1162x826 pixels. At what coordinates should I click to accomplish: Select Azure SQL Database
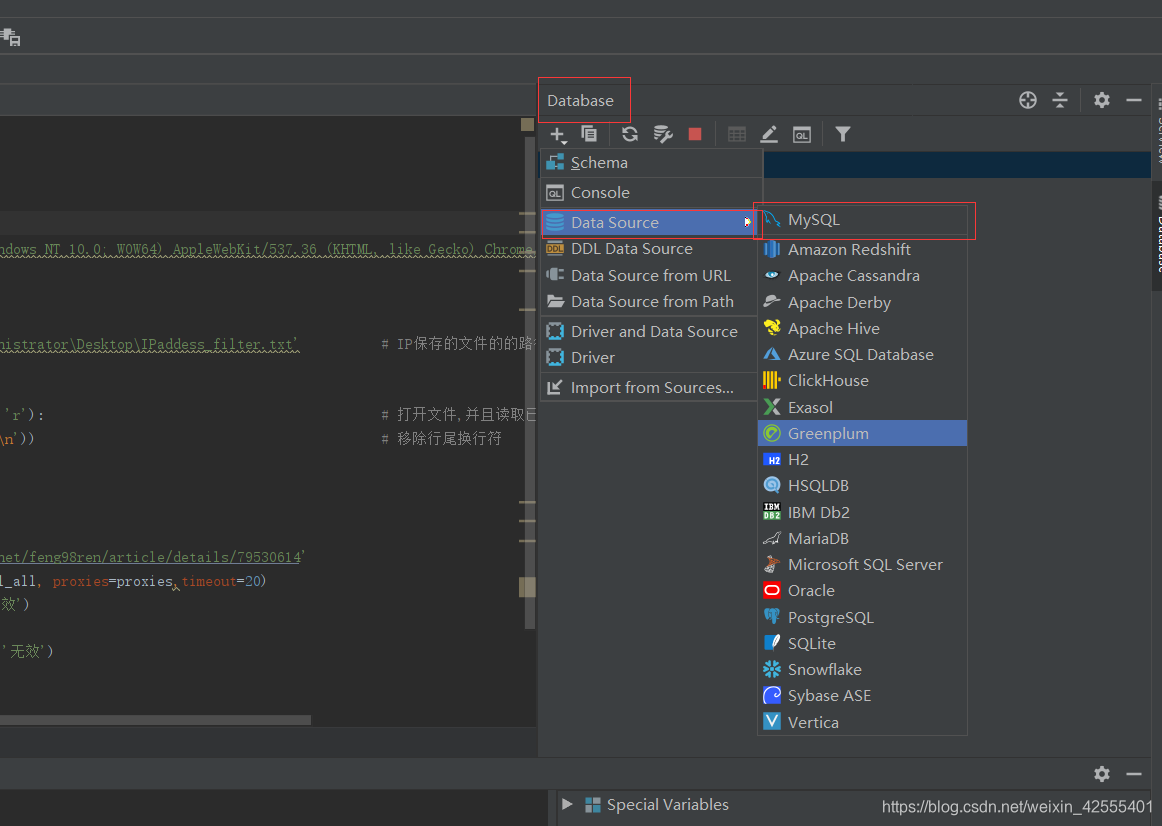863,355
